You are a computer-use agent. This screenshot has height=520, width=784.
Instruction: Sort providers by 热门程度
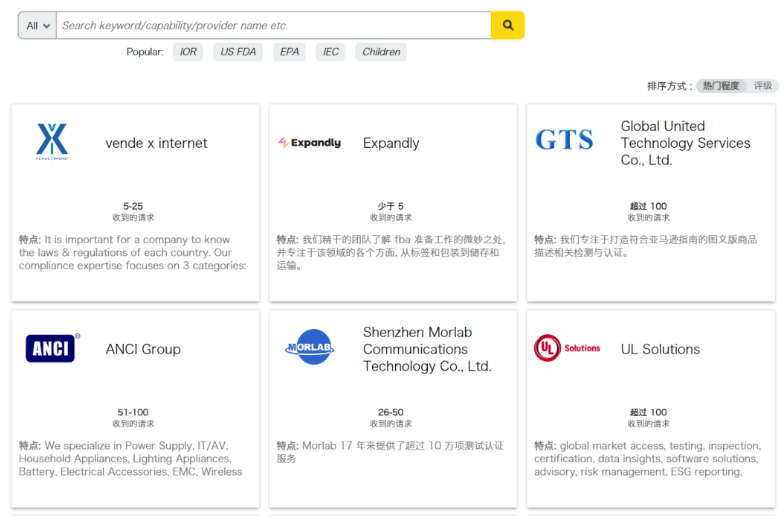[721, 86]
